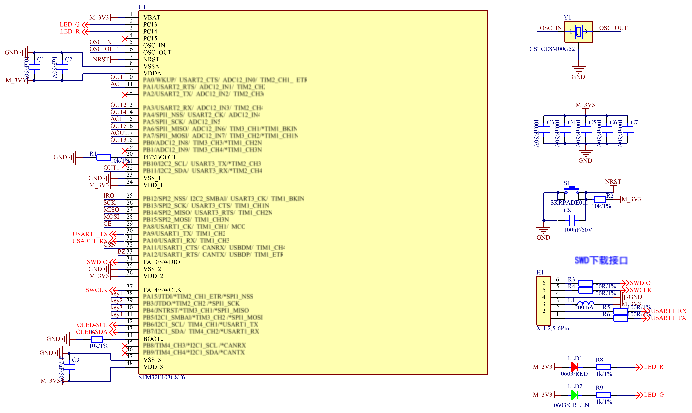Select resistor R9 beside the green LED

(x=603, y=395)
